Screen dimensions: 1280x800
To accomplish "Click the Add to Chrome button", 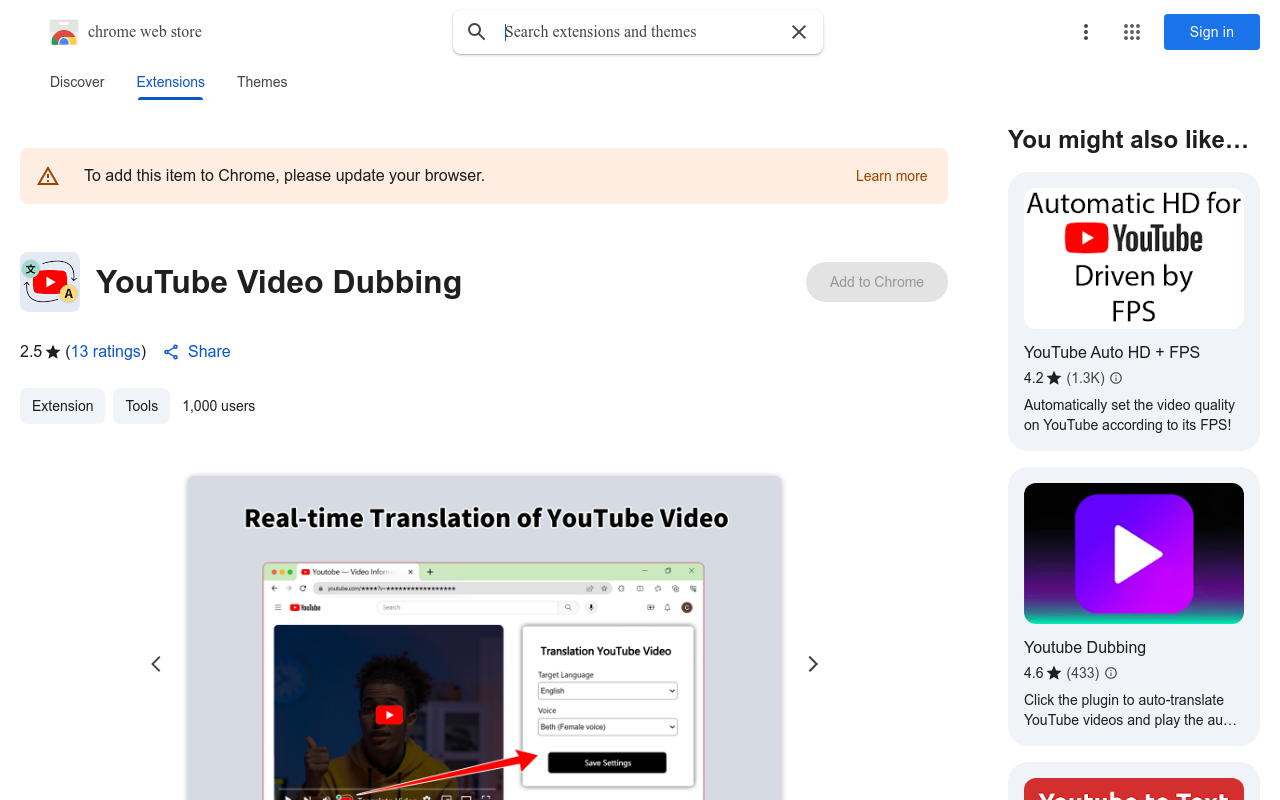I will (877, 282).
